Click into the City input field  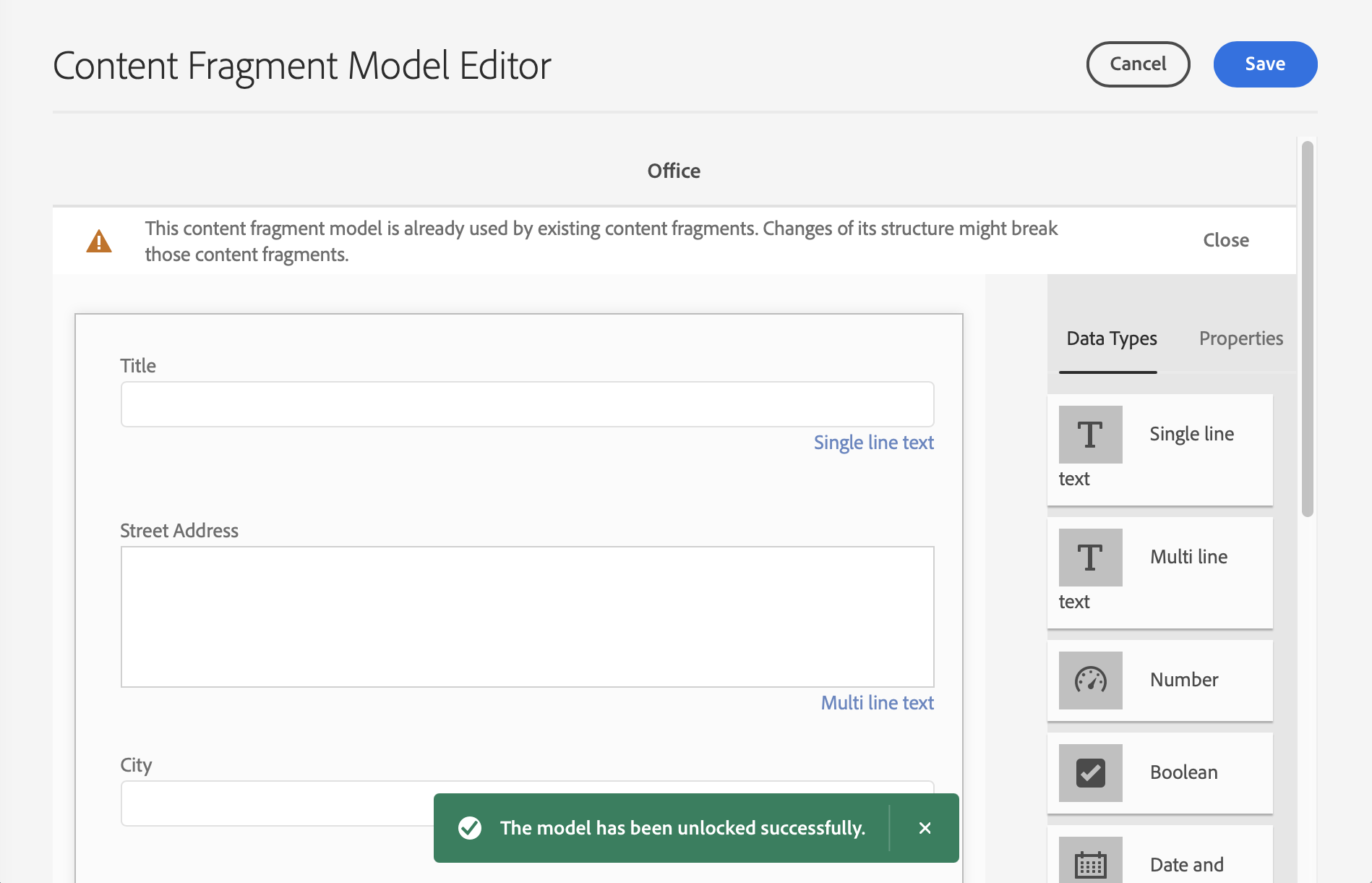275,803
